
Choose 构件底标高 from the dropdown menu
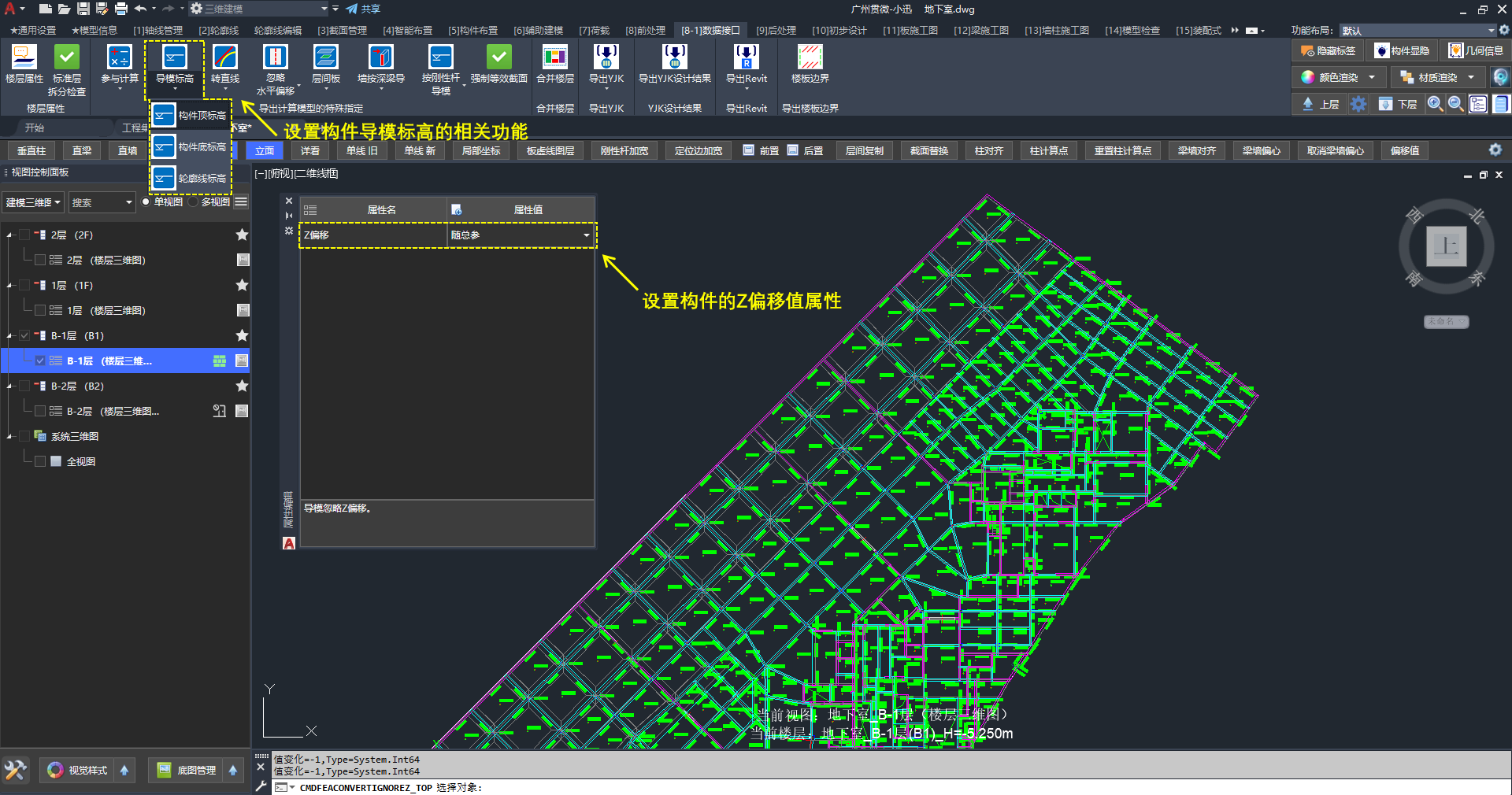(191, 147)
